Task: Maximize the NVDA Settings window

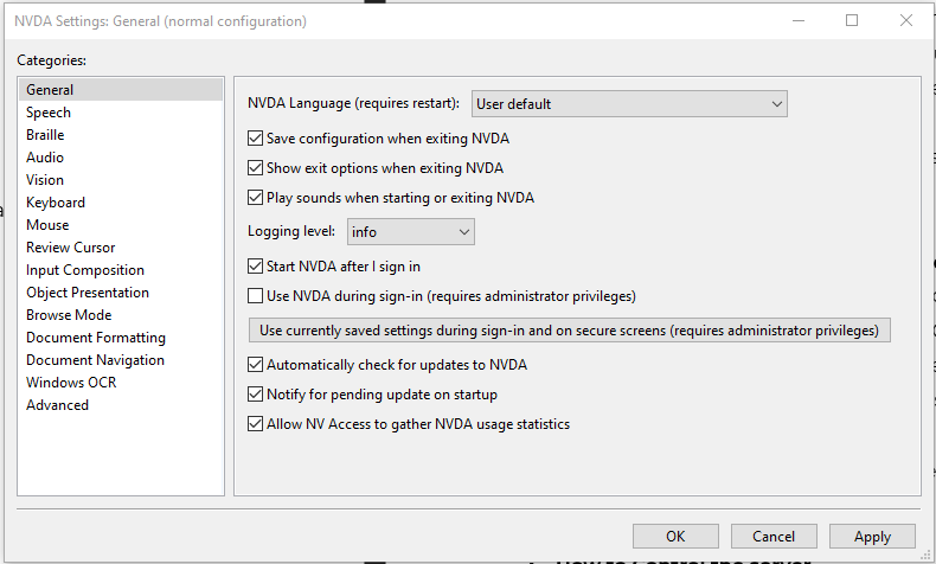Action: pos(852,21)
